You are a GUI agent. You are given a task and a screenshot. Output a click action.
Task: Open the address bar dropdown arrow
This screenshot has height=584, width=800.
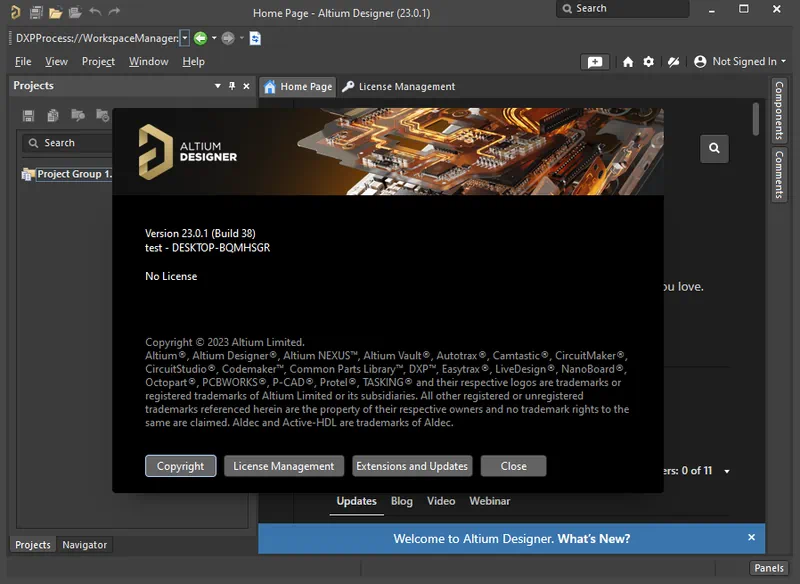pos(185,38)
